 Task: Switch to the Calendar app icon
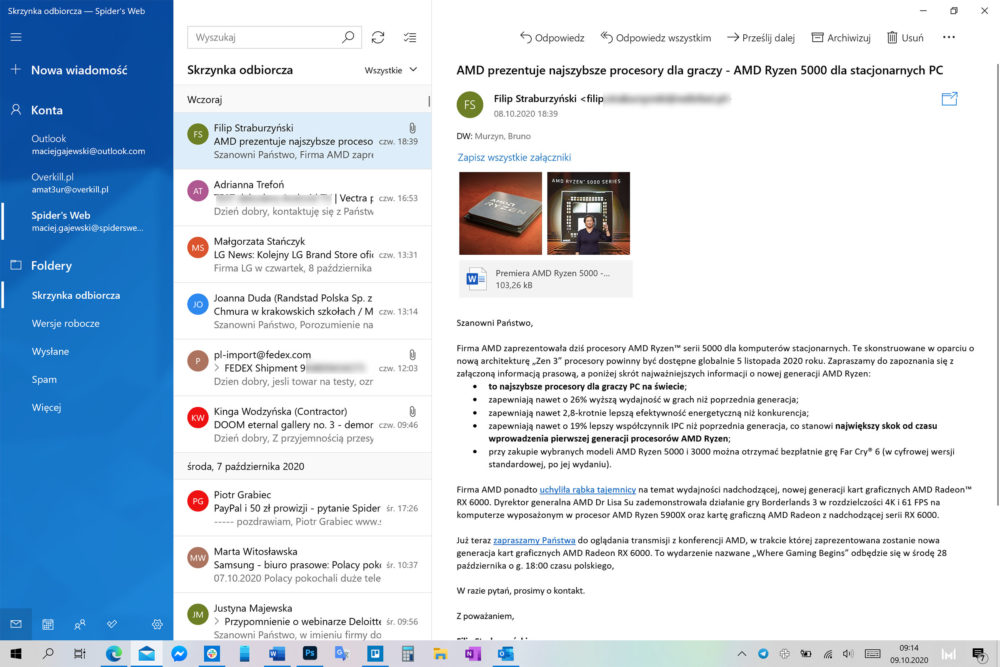click(48, 624)
